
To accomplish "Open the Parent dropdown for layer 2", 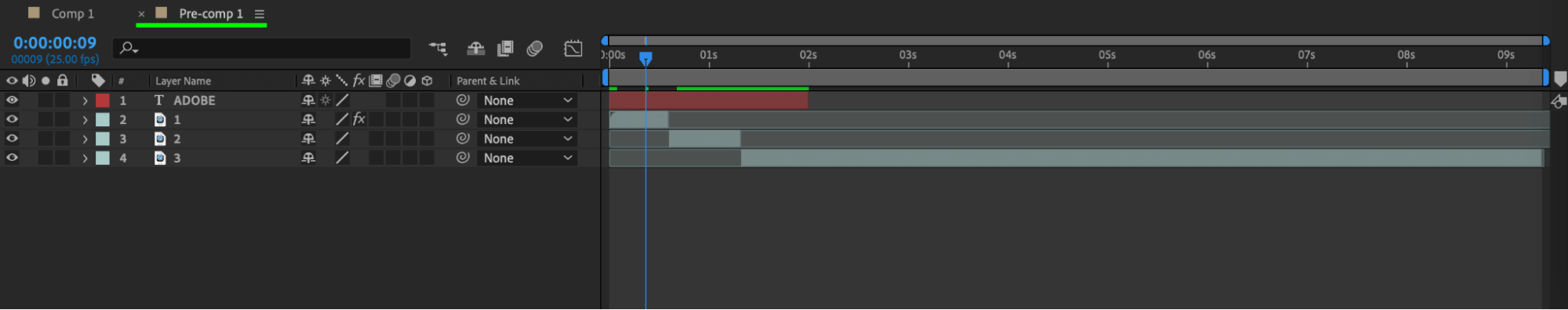I will click(527, 119).
